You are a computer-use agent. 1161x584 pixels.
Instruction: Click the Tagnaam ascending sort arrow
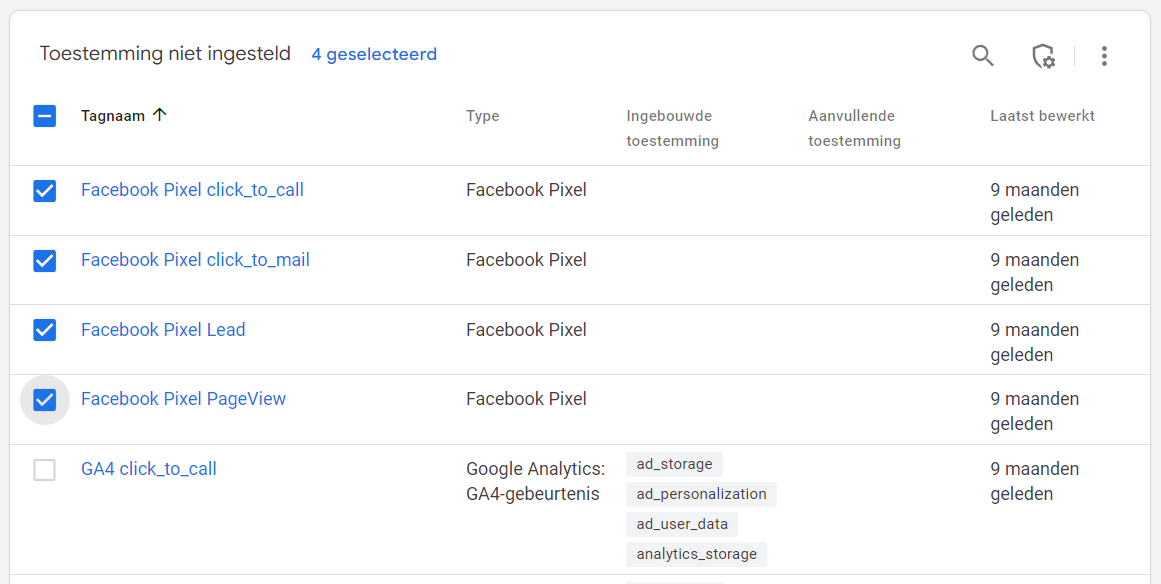[x=160, y=115]
